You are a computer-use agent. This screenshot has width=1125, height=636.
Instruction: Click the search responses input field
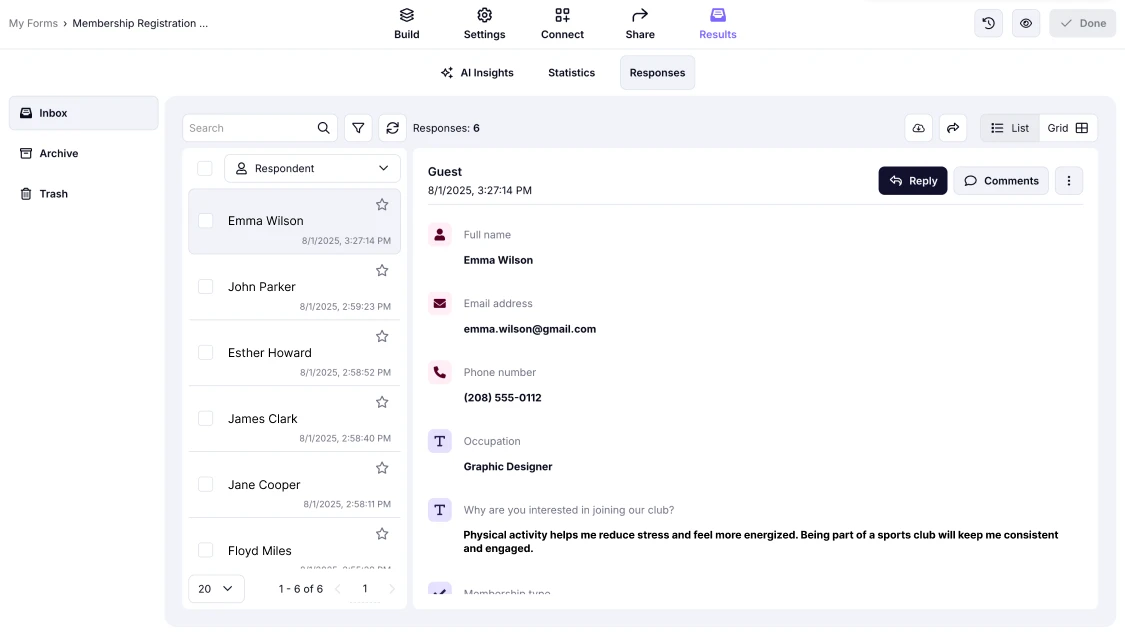255,128
